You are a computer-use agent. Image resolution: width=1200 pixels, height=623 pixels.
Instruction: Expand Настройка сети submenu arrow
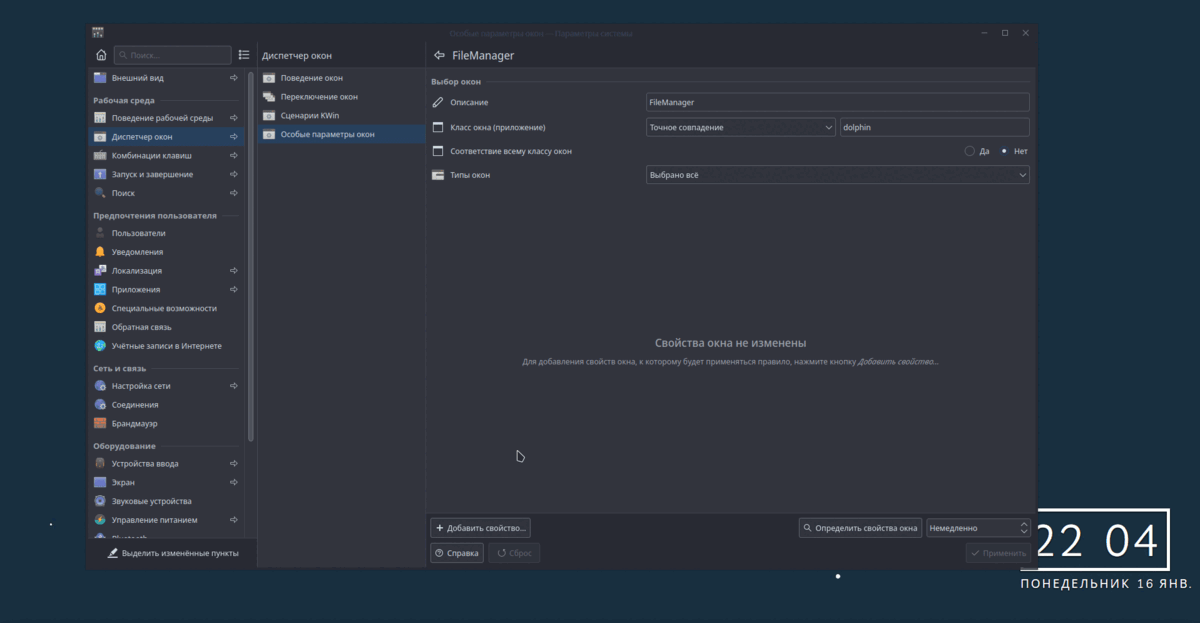[234, 386]
